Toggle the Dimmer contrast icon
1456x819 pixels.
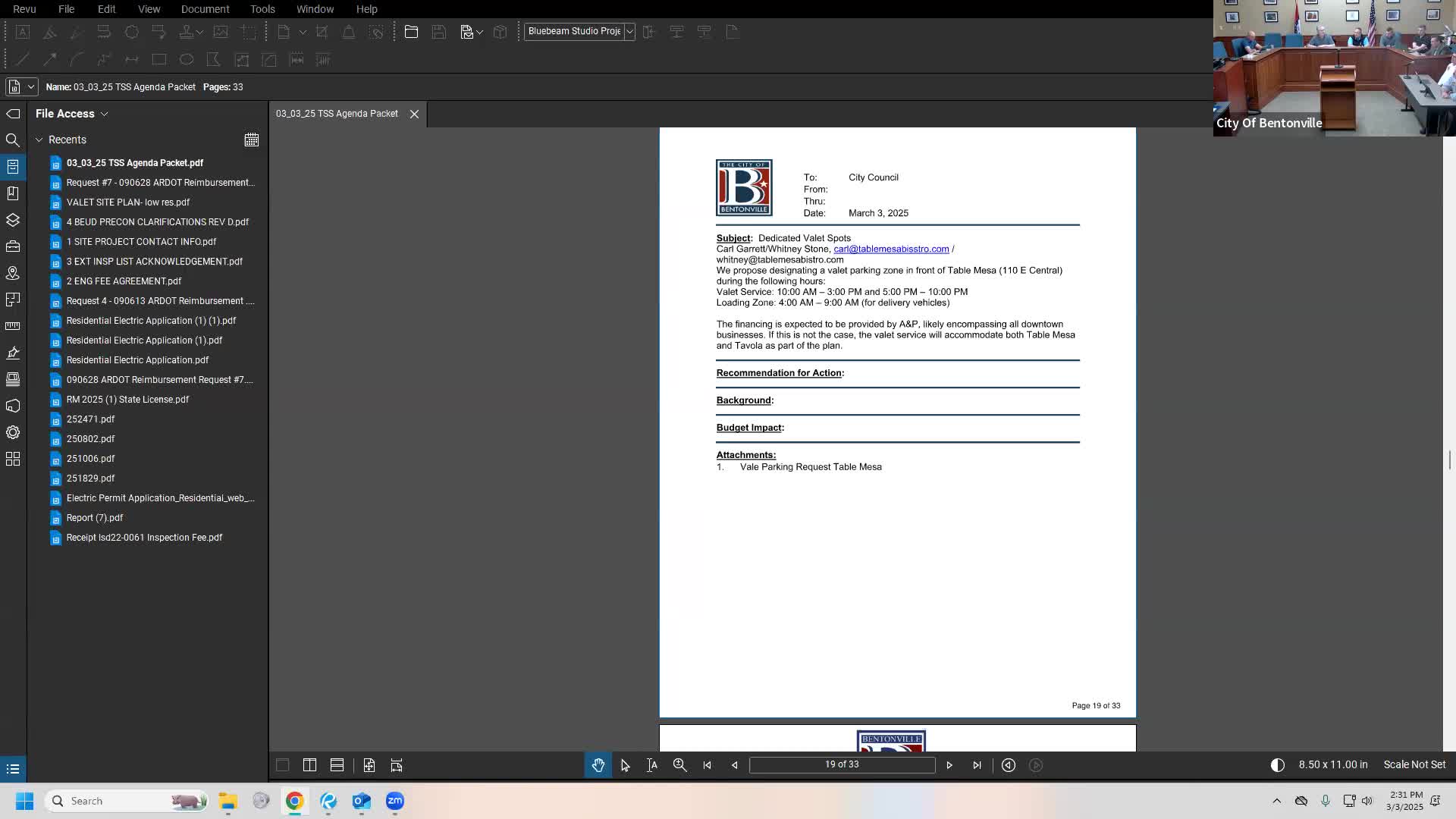tap(1278, 765)
